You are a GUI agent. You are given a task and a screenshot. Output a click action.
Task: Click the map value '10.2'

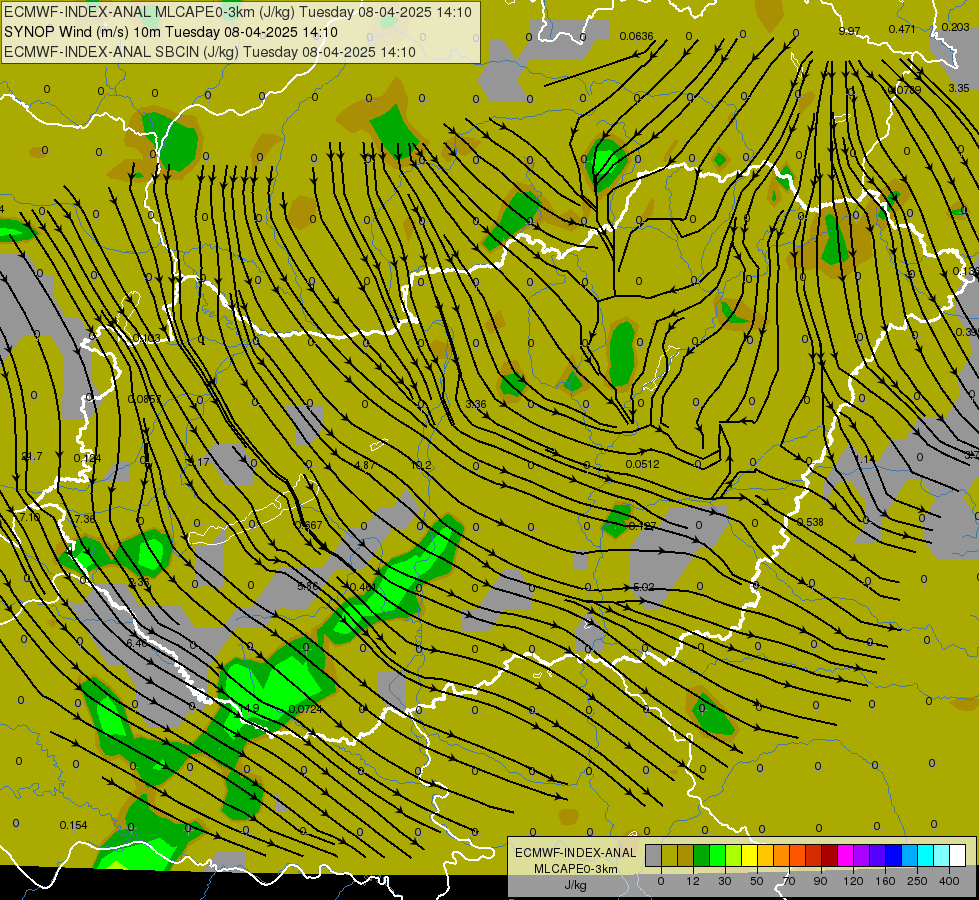pyautogui.click(x=421, y=465)
